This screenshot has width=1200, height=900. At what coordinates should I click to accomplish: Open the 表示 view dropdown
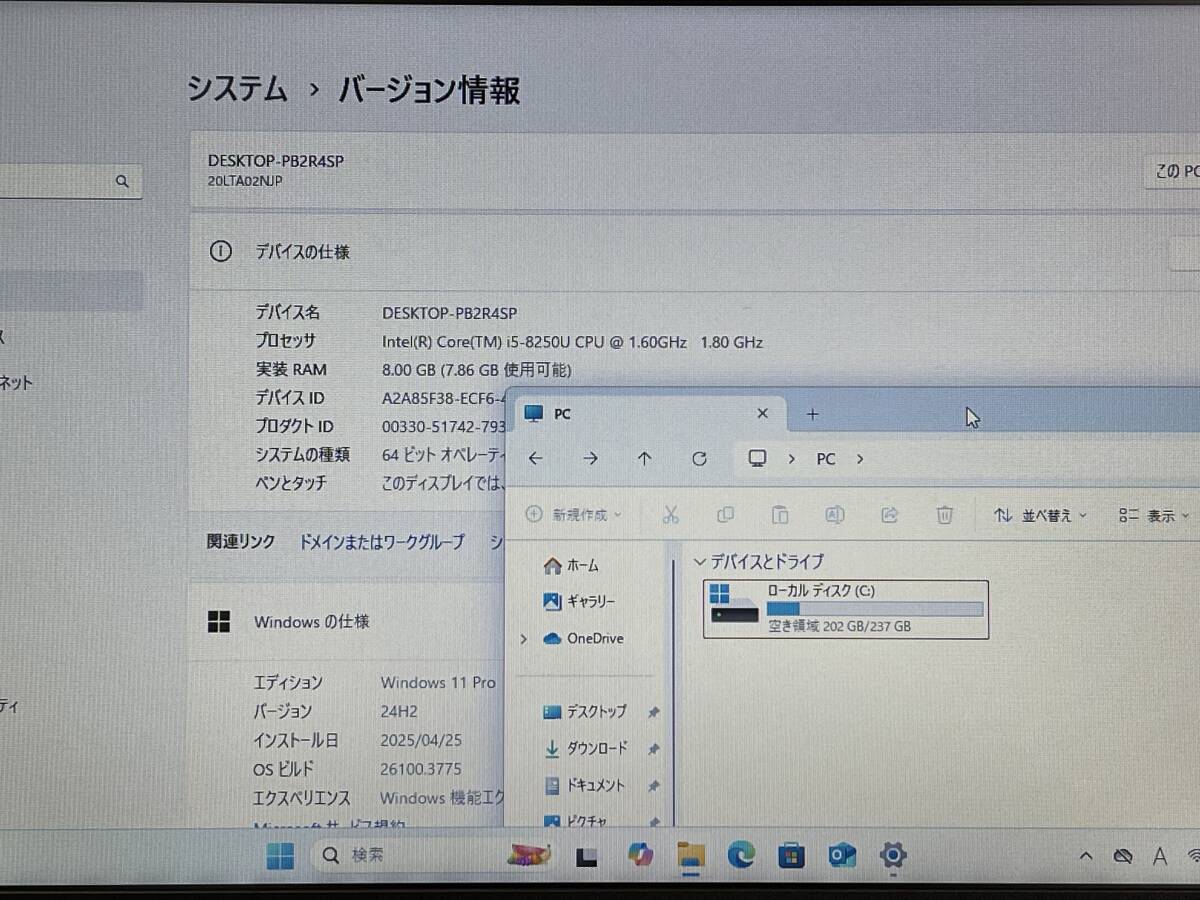[x=1155, y=516]
